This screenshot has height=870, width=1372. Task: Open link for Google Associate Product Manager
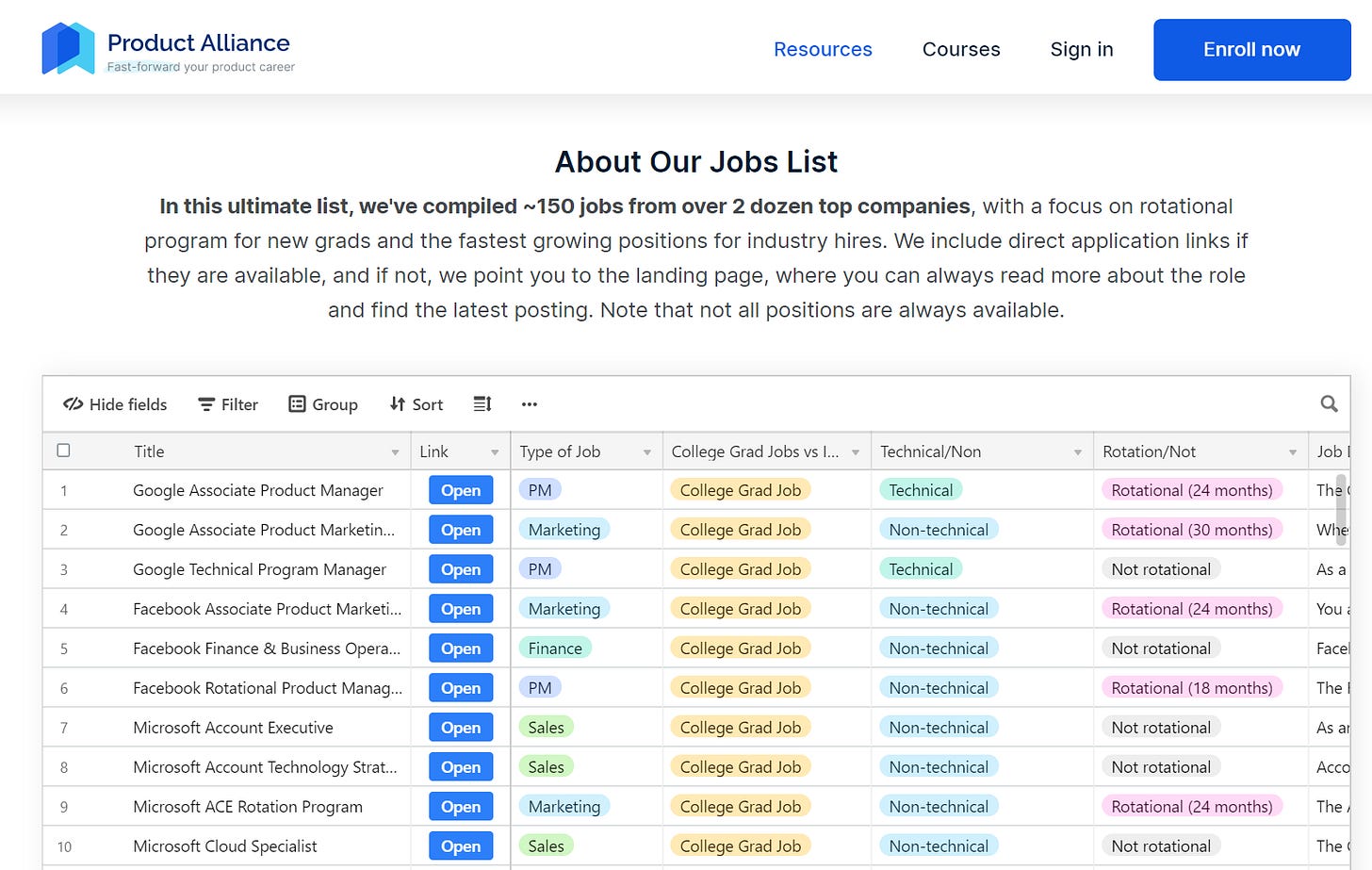[x=461, y=490]
